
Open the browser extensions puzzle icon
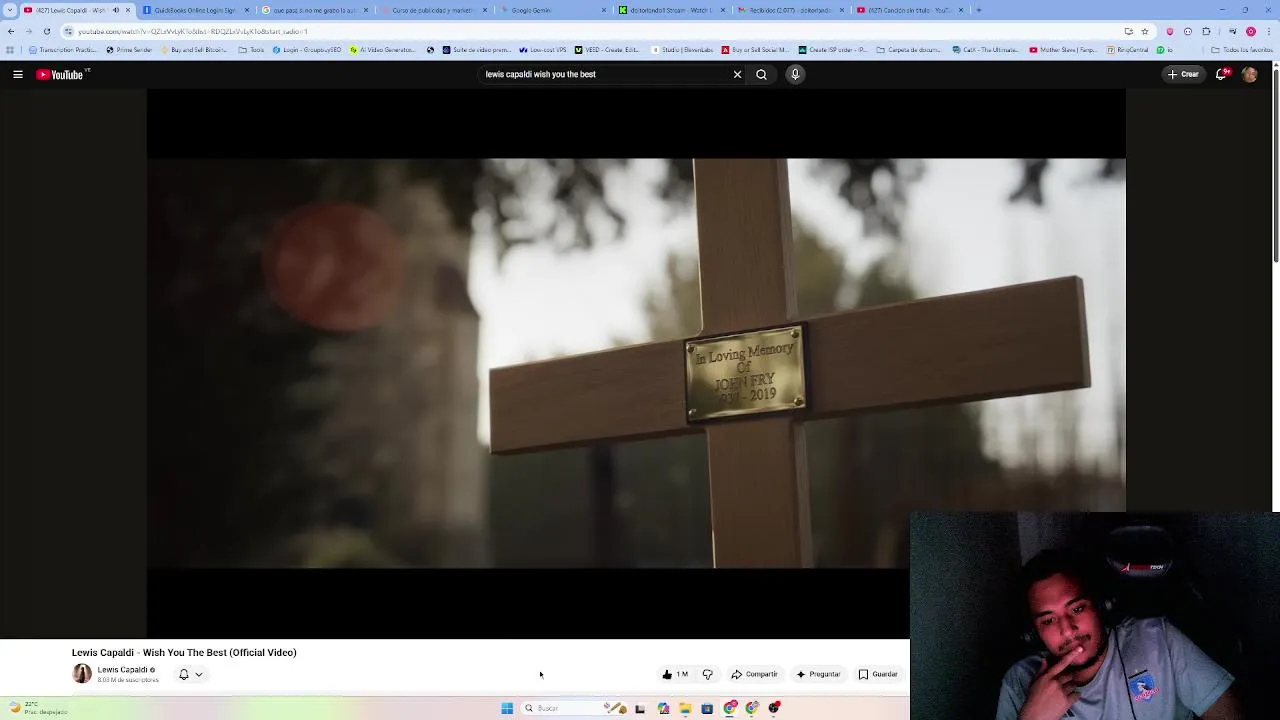(1206, 31)
